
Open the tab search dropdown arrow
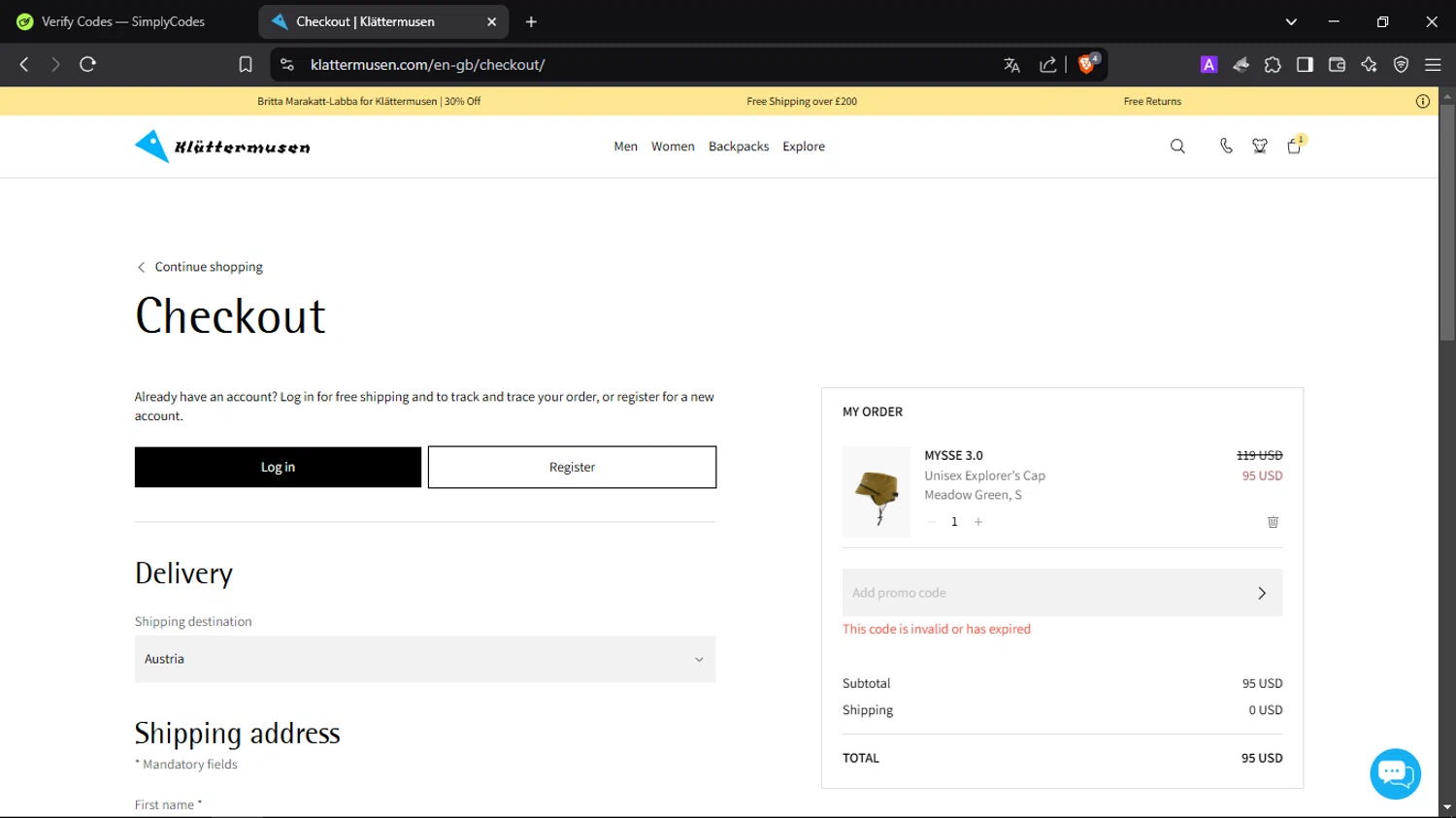[x=1291, y=21]
